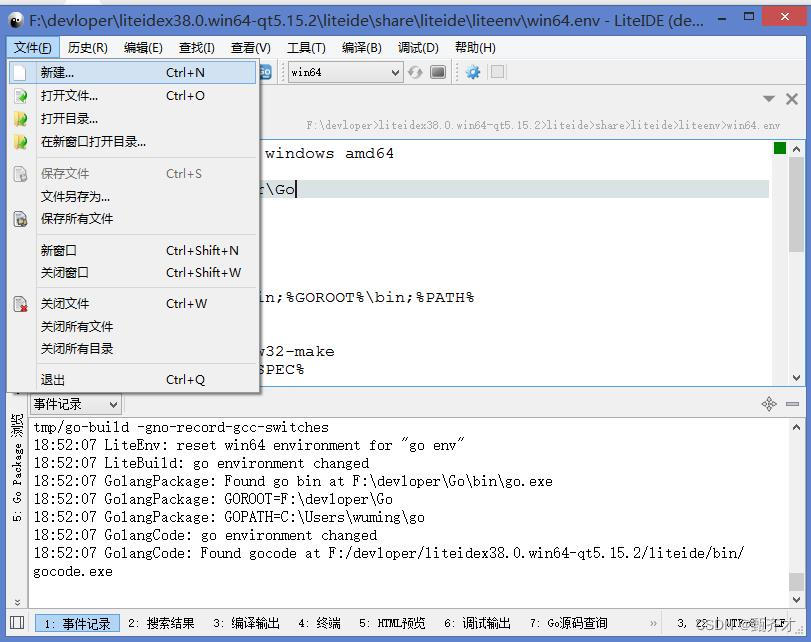Open the 调试(D) menu
Image resolution: width=811 pixels, height=642 pixels.
[418, 48]
